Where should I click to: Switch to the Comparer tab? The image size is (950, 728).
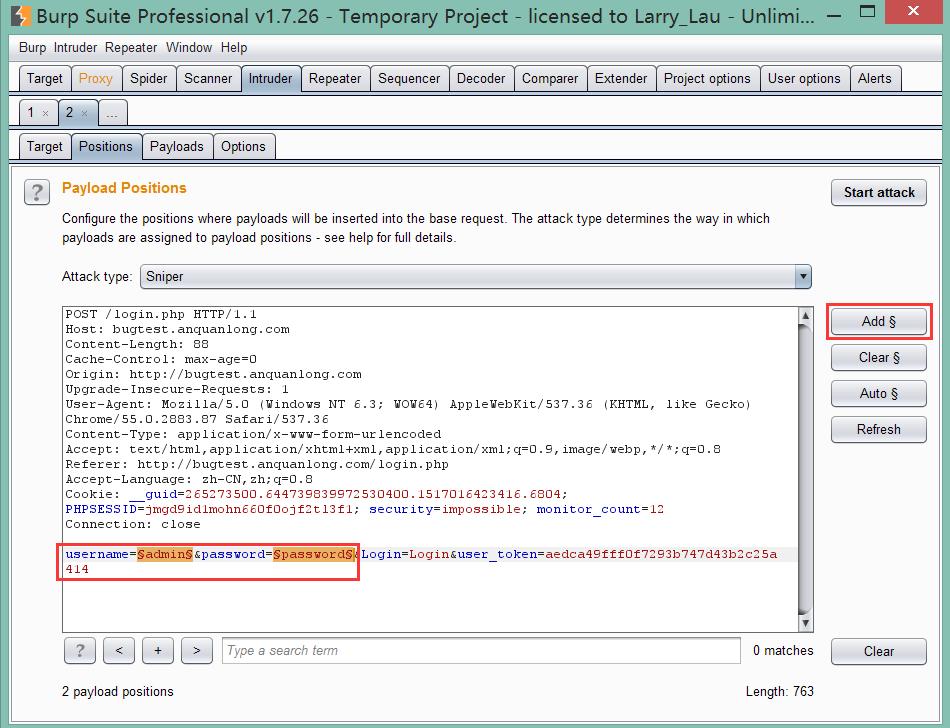[x=550, y=79]
